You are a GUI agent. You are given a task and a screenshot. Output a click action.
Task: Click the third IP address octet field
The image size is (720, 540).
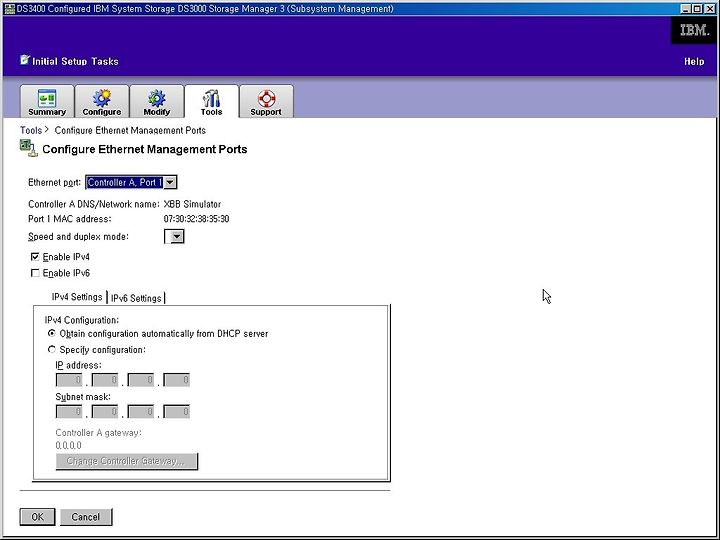tap(141, 380)
